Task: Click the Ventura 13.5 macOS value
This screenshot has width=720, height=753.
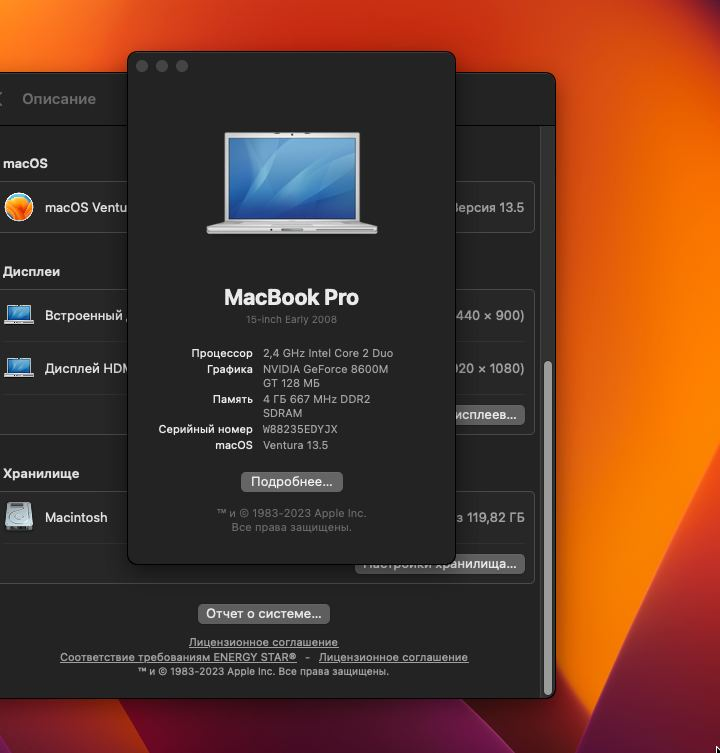Action: pos(295,445)
